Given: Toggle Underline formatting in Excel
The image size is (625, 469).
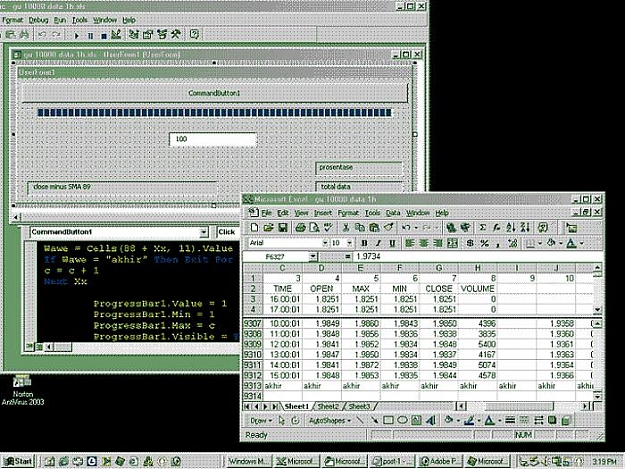Looking at the screenshot, I should tap(392, 243).
